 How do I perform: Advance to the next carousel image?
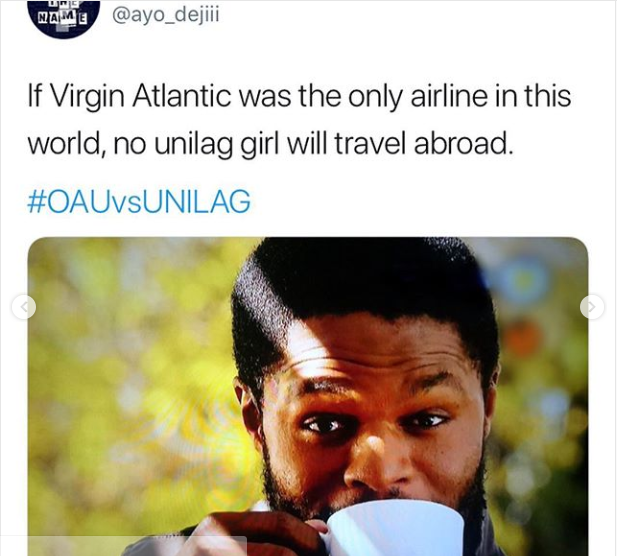(592, 307)
